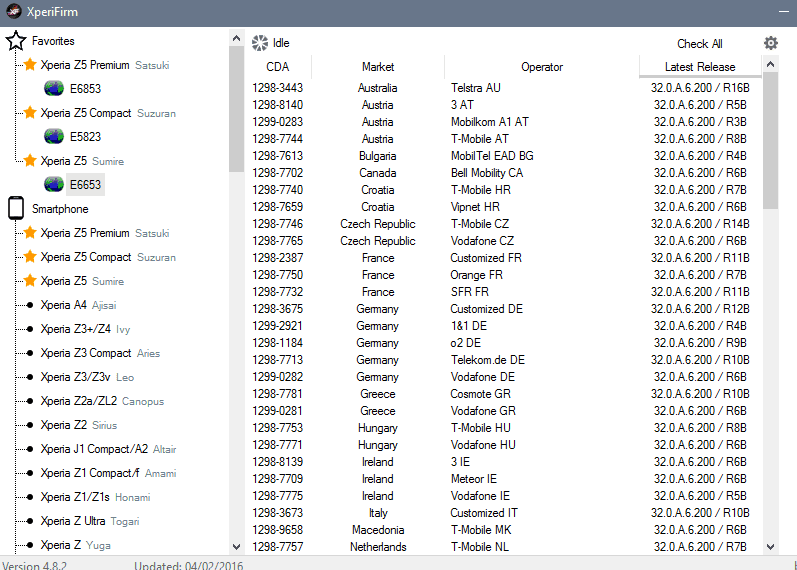Click firmware list scrollbar down arrow

pos(771,547)
